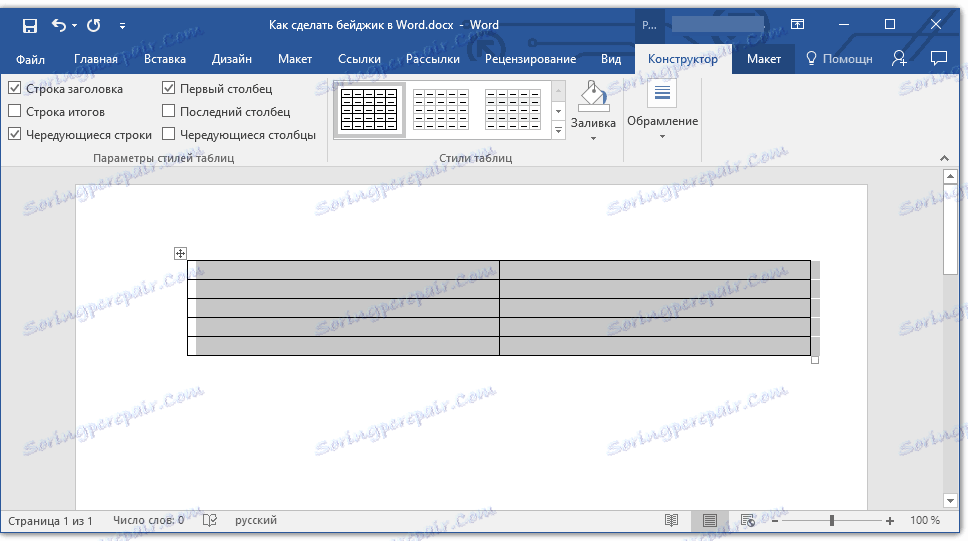Open the Дизайн tab

[x=232, y=59]
